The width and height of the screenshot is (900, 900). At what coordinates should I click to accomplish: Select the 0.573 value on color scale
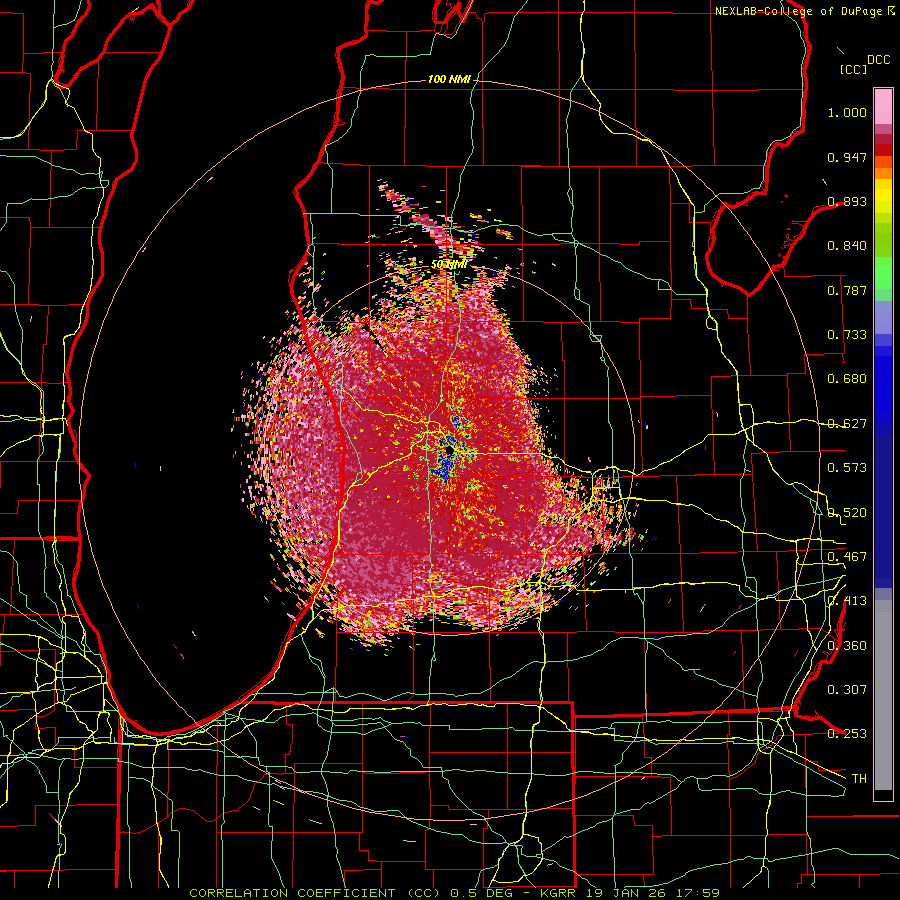click(x=847, y=468)
